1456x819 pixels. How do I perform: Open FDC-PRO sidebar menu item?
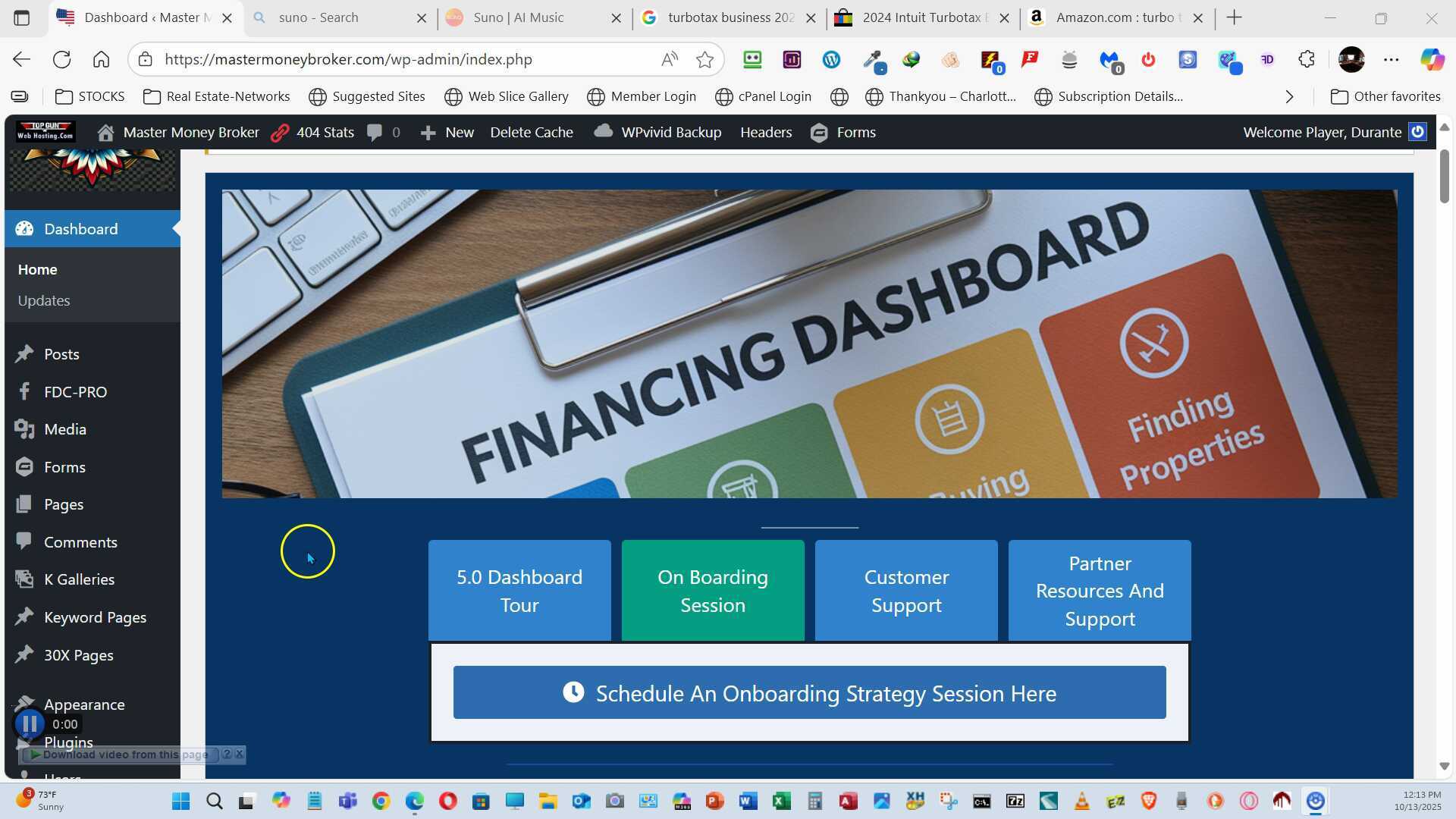(x=75, y=392)
